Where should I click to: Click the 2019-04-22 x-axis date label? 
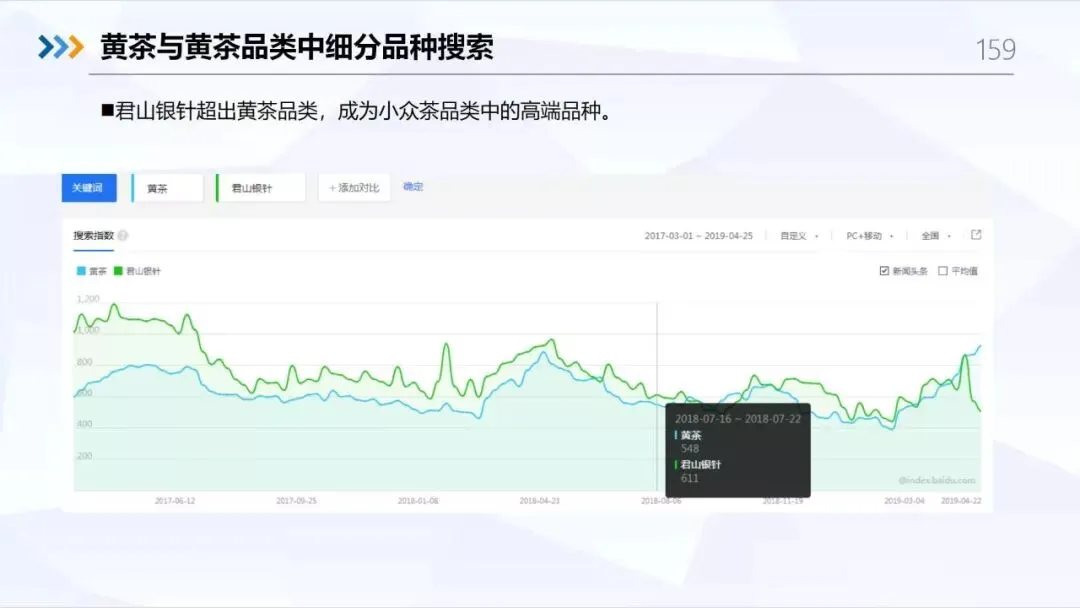pos(961,501)
